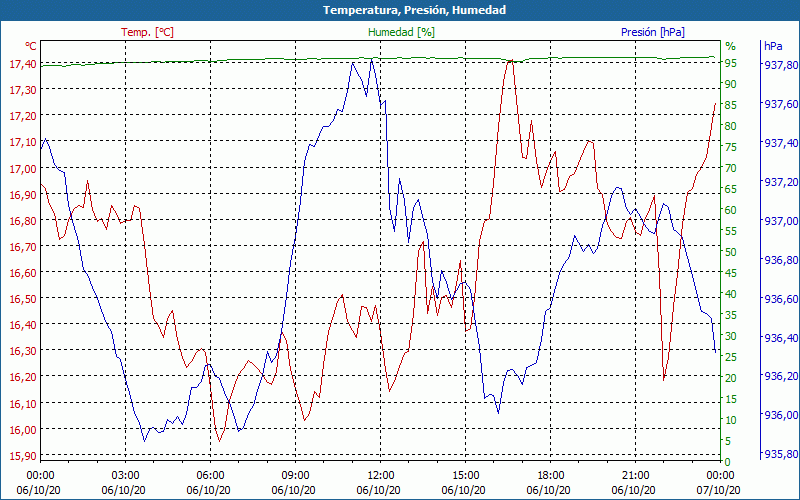Click pressure axis value 935,80
The width and height of the screenshot is (800, 500).
(781, 454)
